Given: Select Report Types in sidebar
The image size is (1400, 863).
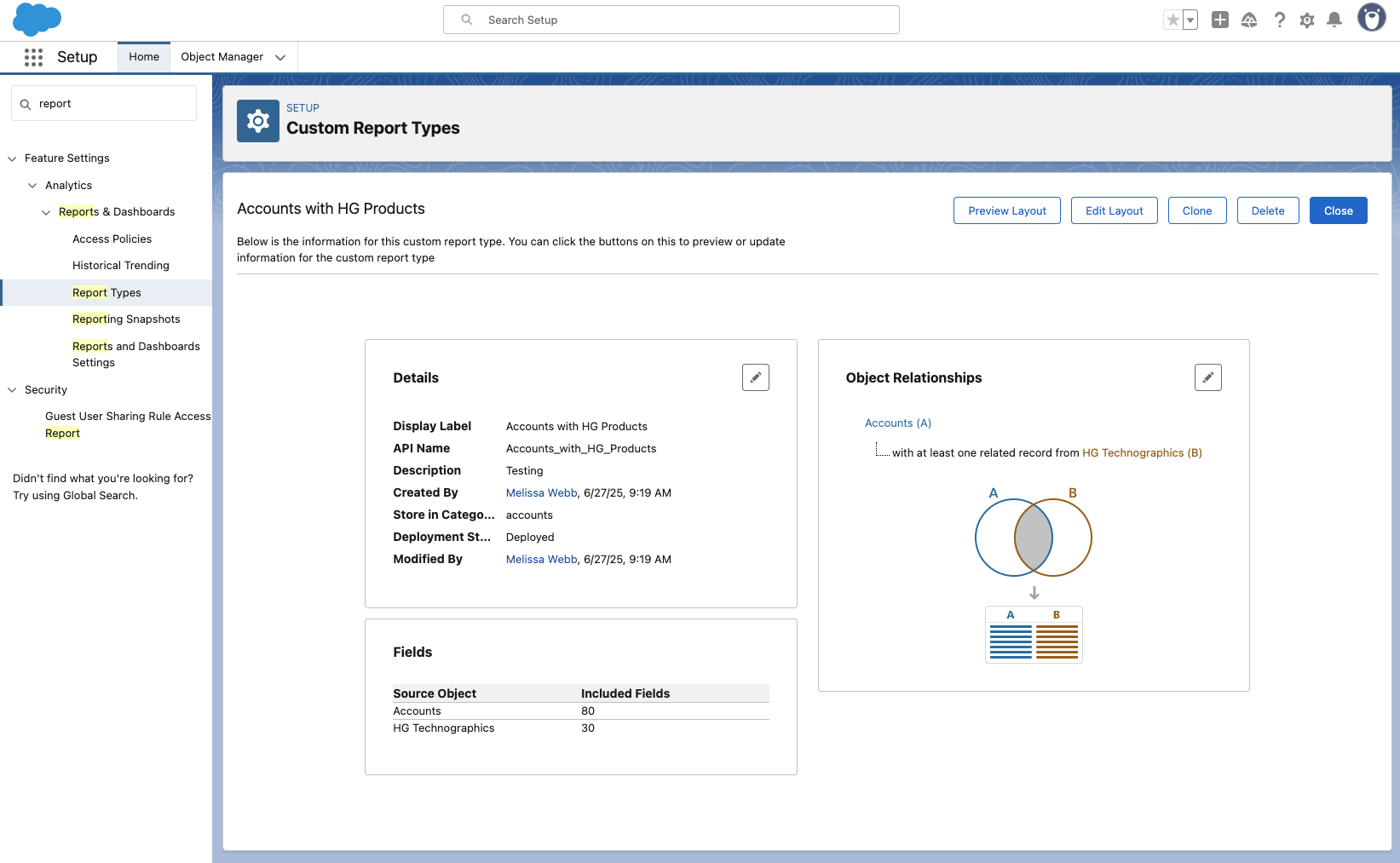Looking at the screenshot, I should coord(107,292).
